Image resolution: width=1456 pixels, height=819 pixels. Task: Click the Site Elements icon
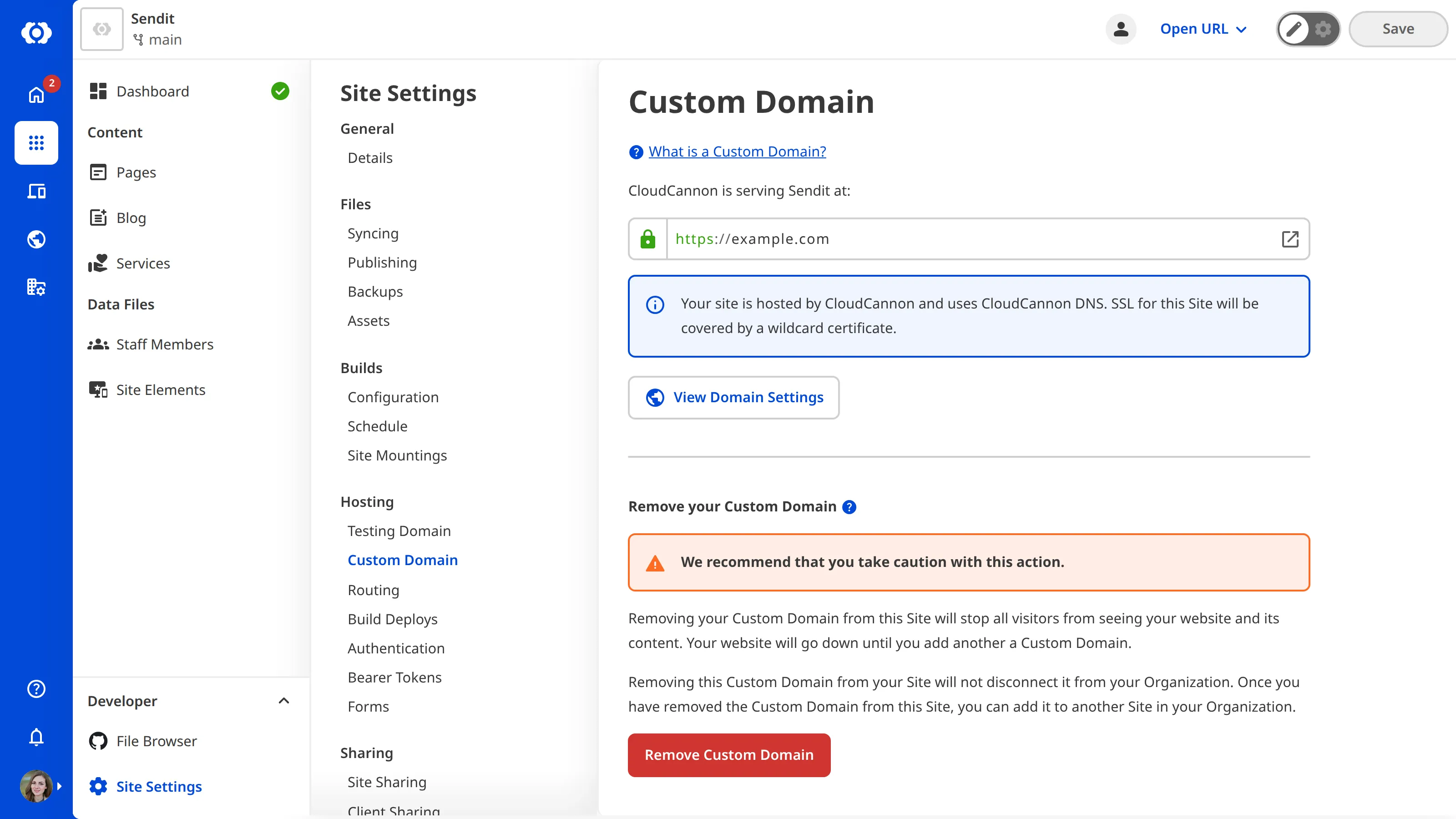tap(98, 389)
